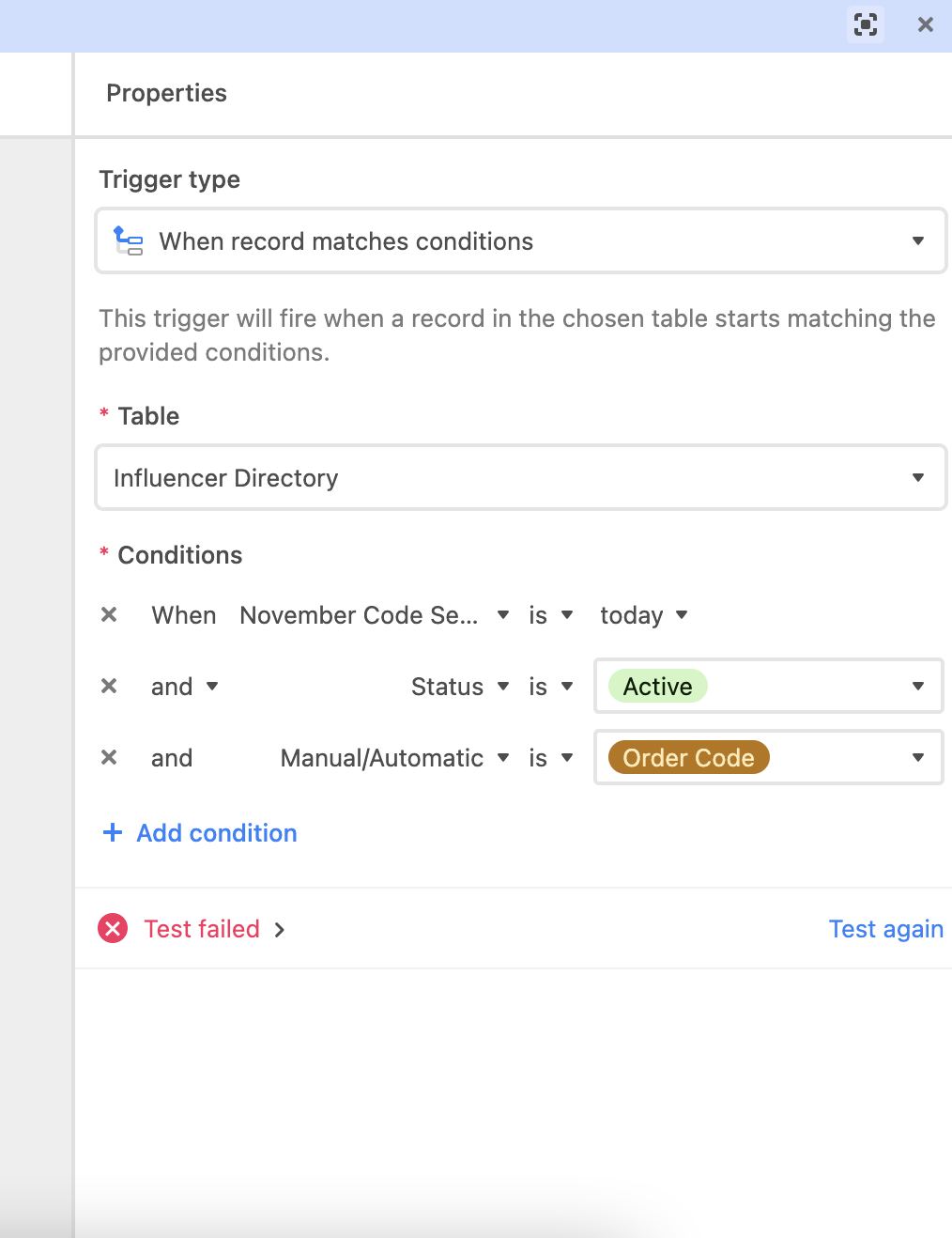Click Test again link

[885, 929]
